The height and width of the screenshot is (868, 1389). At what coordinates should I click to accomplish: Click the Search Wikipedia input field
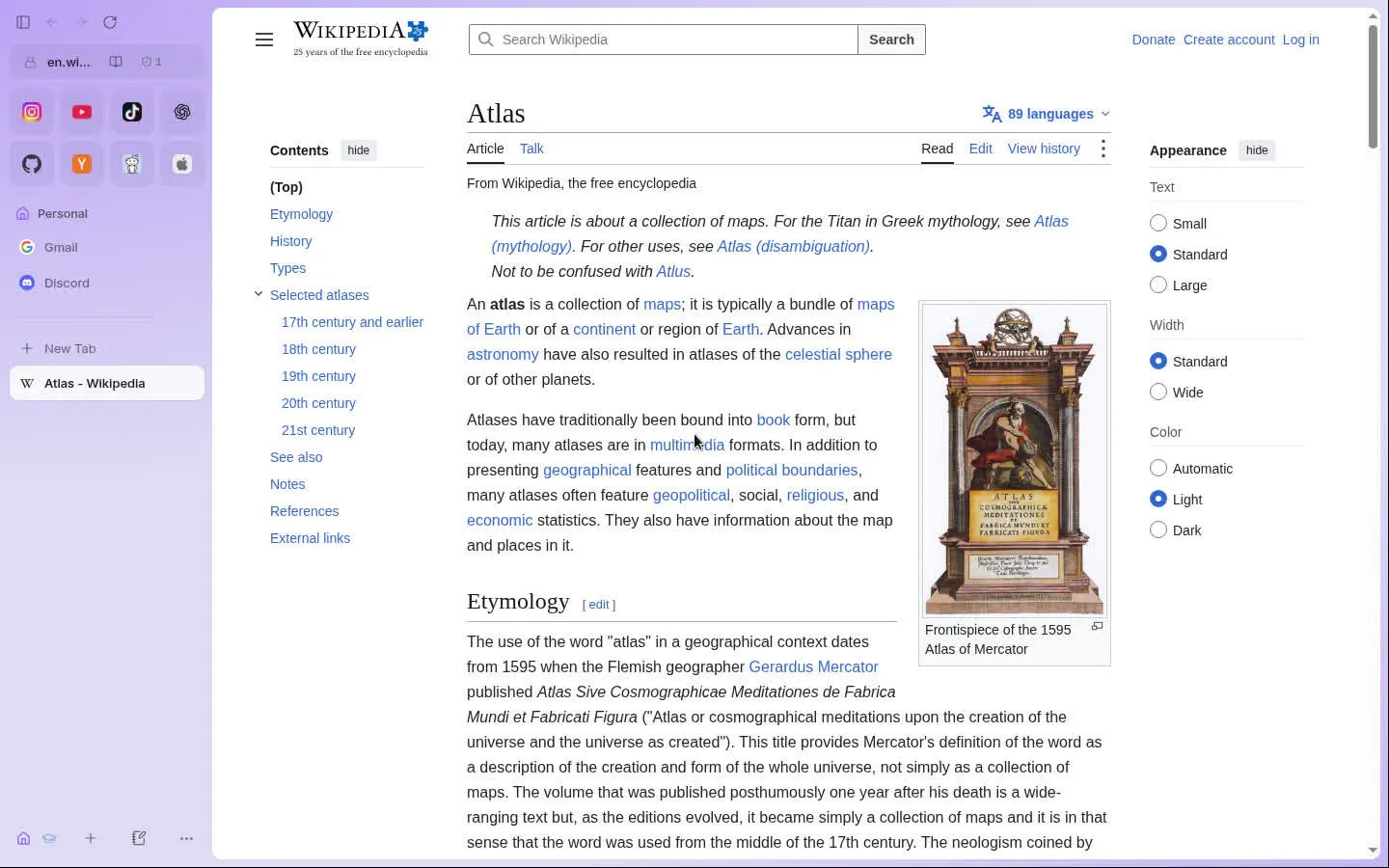pyautogui.click(x=664, y=40)
